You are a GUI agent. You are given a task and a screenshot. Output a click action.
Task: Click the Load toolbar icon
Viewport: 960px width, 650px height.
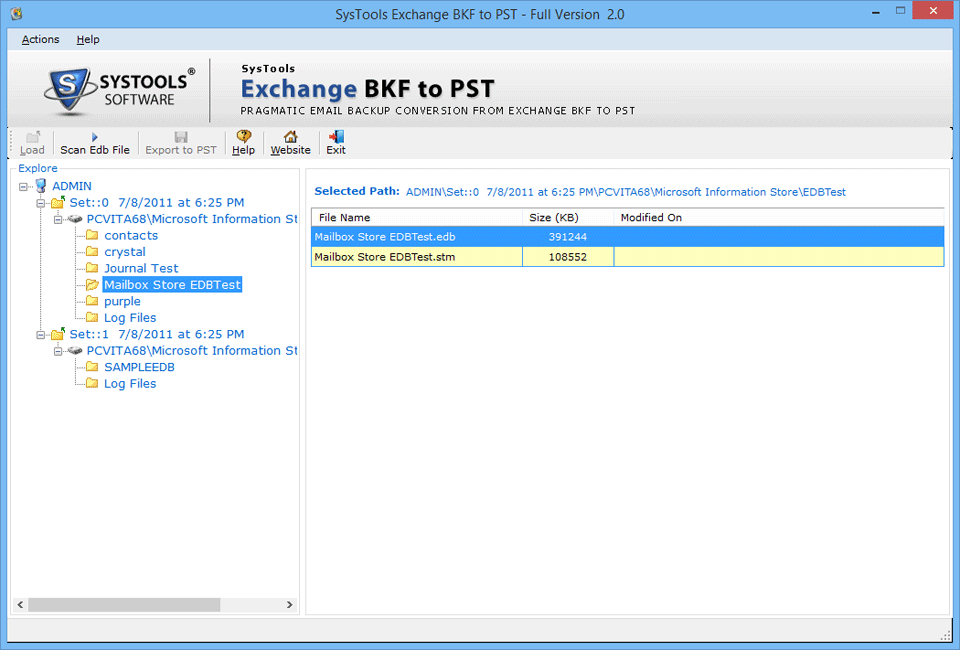pos(32,136)
